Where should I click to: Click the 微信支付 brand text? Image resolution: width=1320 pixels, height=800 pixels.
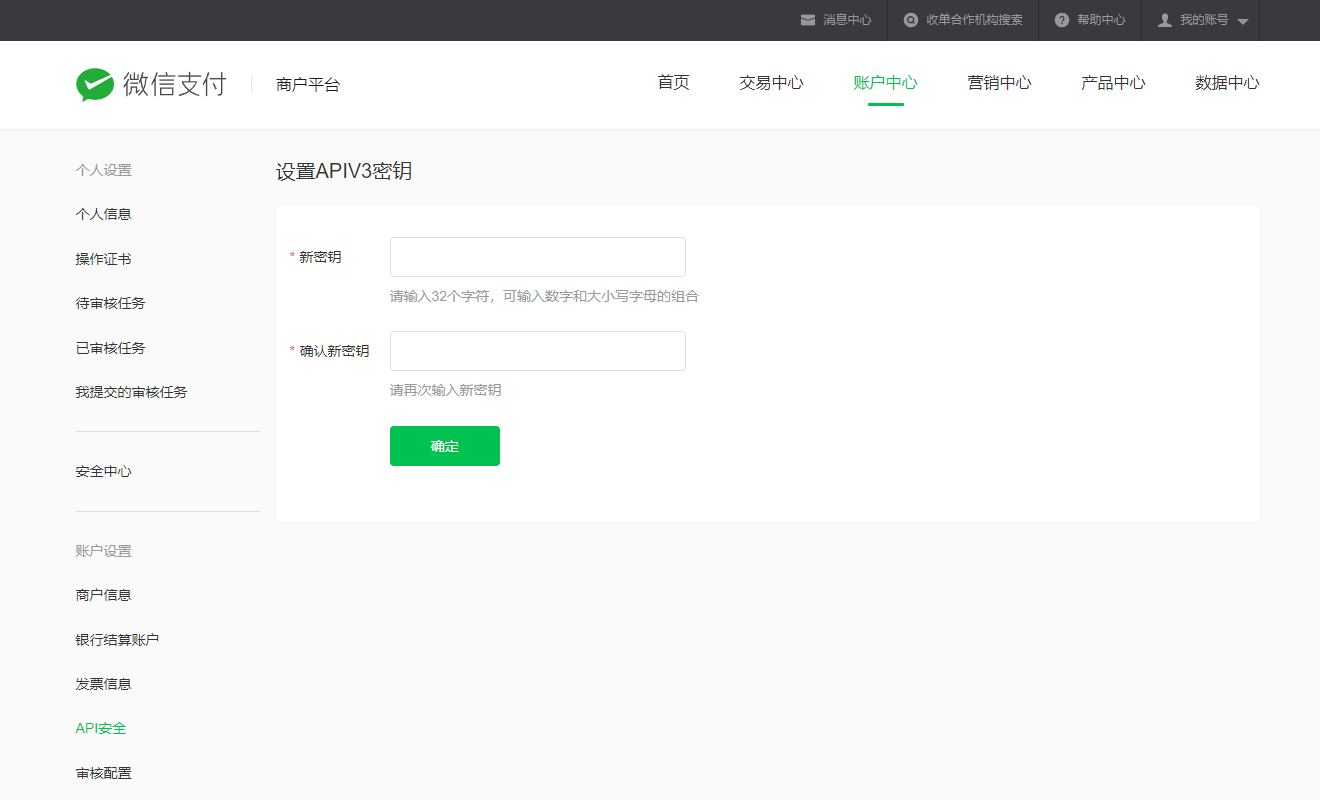click(x=175, y=85)
